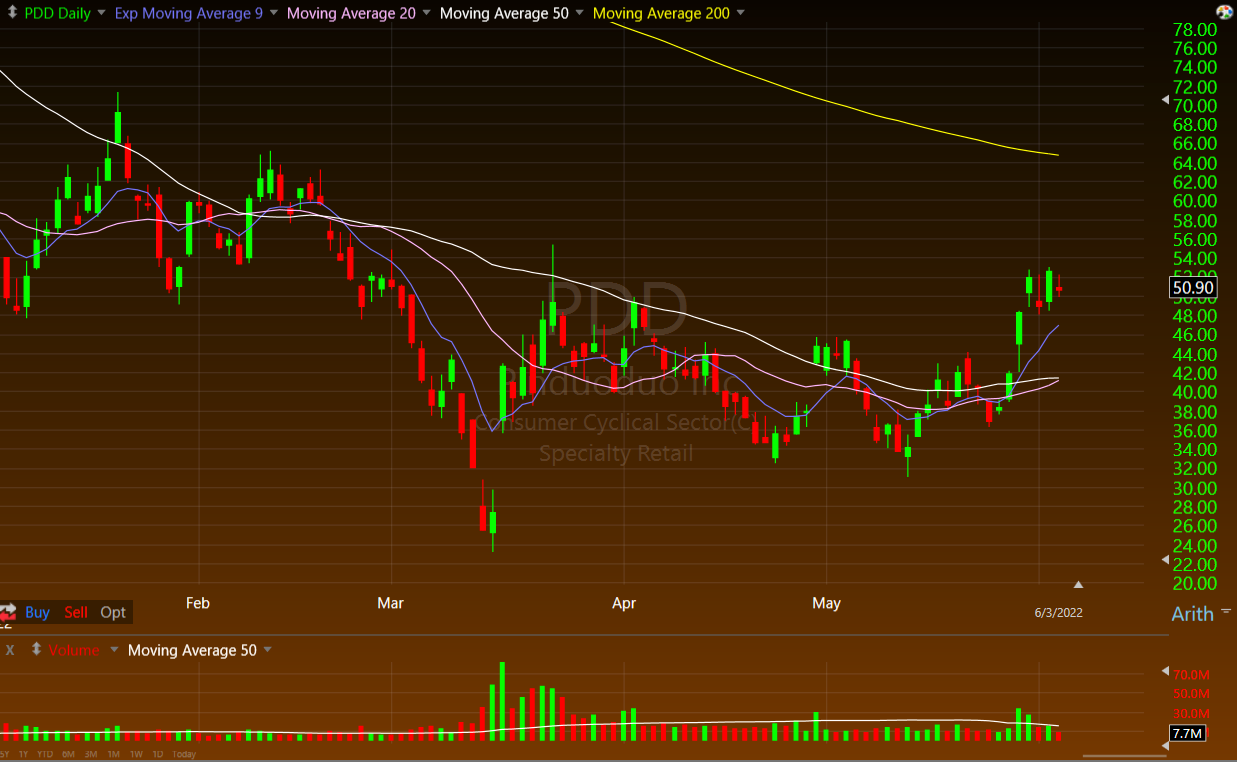Open the chart color palette settings

point(1224,11)
